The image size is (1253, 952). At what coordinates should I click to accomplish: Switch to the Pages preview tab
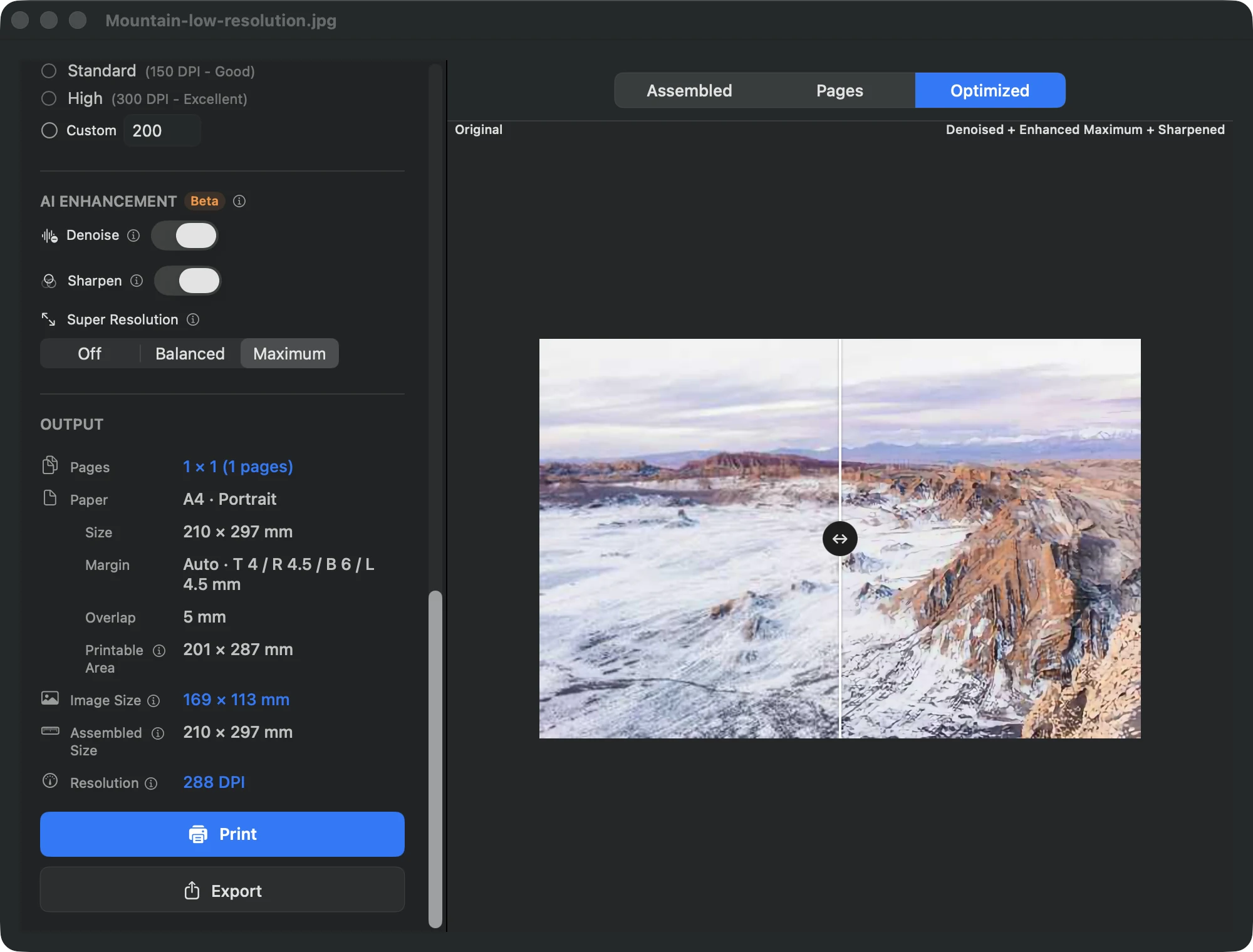tap(840, 91)
